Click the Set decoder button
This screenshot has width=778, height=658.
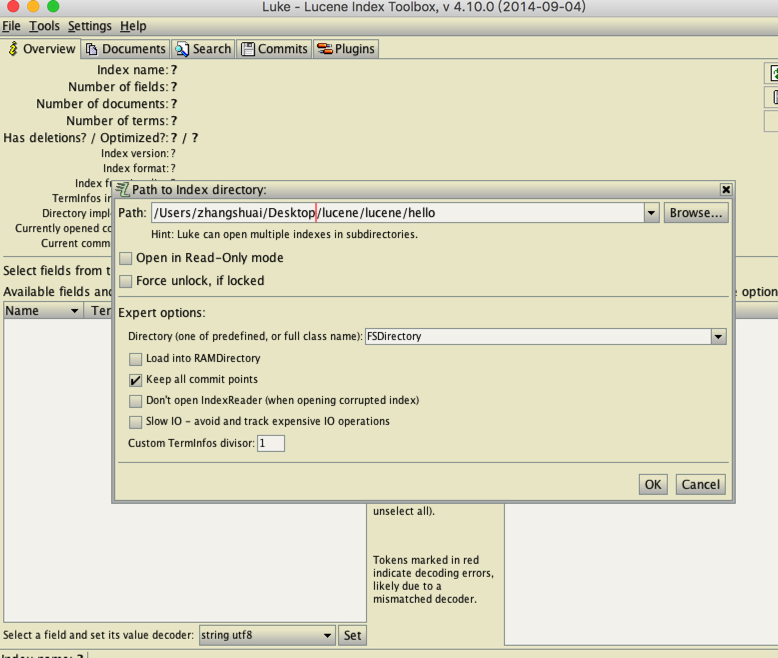pyautogui.click(x=352, y=635)
